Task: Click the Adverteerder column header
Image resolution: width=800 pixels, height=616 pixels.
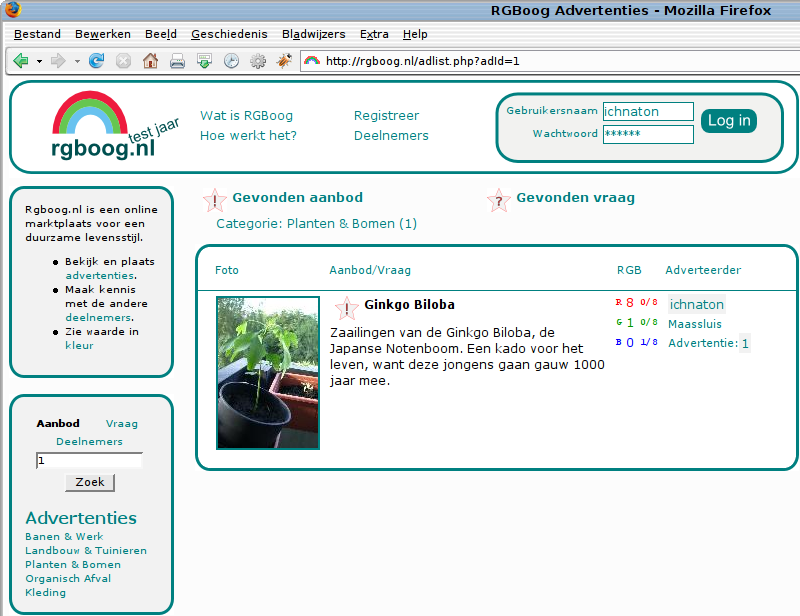Action: click(703, 270)
